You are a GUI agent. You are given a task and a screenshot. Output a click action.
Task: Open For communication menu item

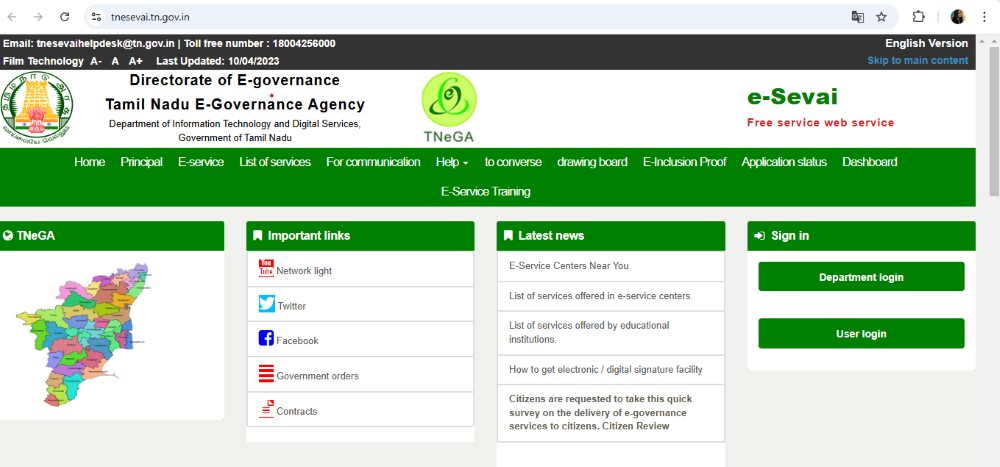[x=373, y=162]
